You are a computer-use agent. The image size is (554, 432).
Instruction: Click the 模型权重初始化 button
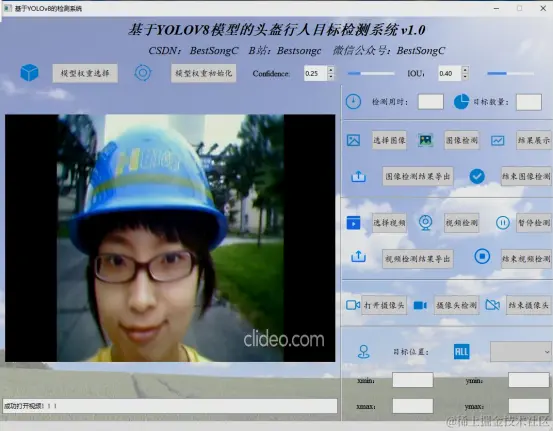coord(204,73)
